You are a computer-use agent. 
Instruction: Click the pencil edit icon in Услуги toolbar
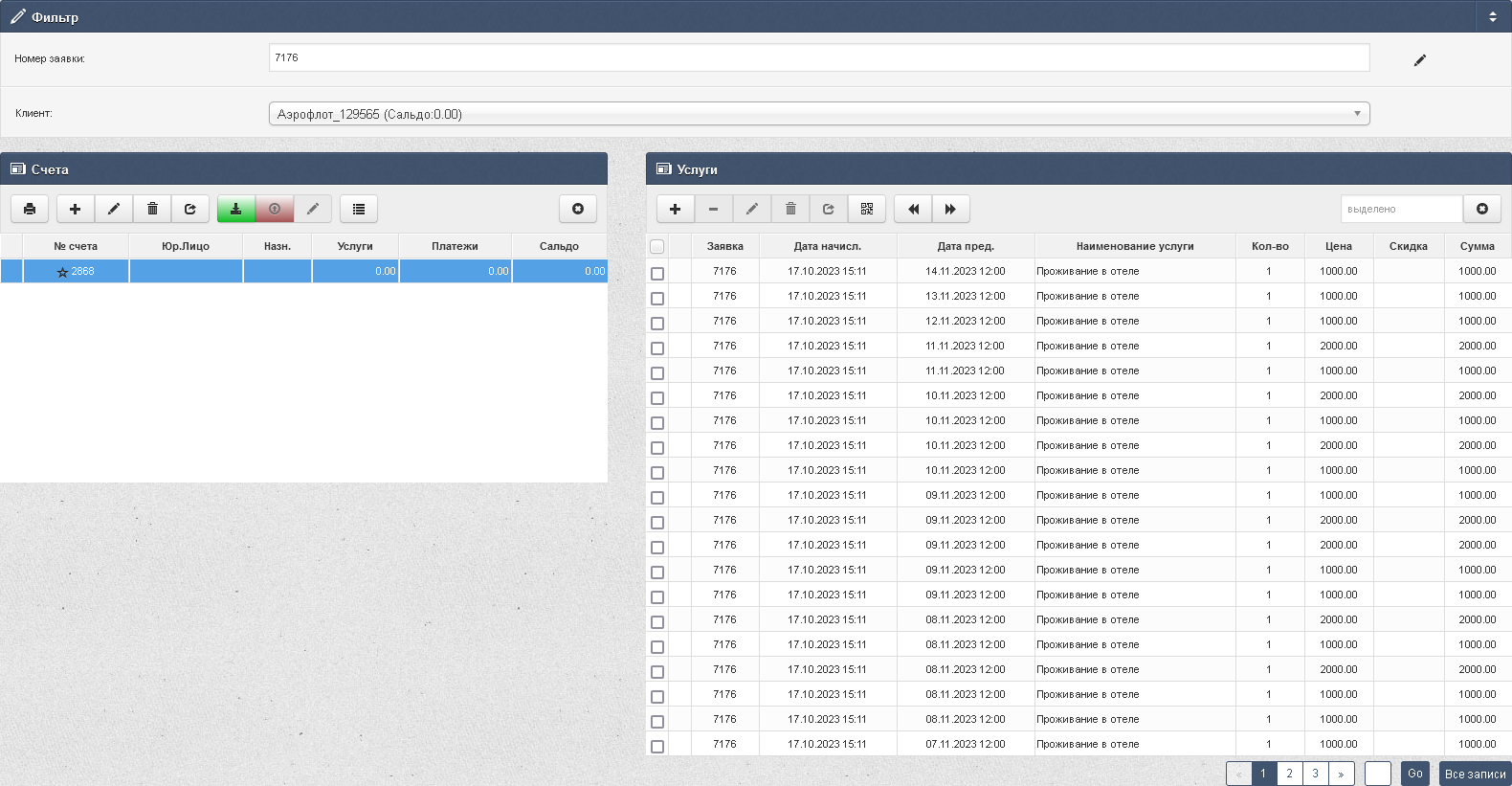tap(752, 209)
